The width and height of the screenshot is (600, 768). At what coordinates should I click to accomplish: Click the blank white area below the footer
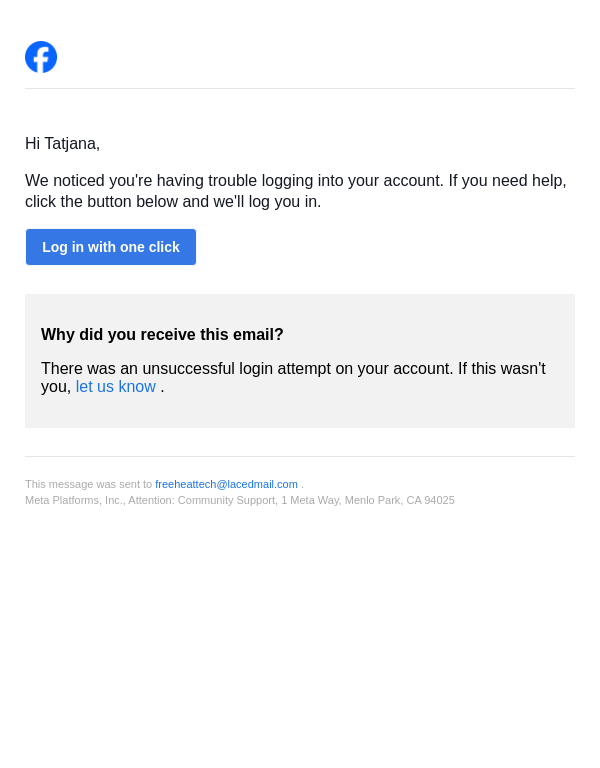tap(300, 640)
